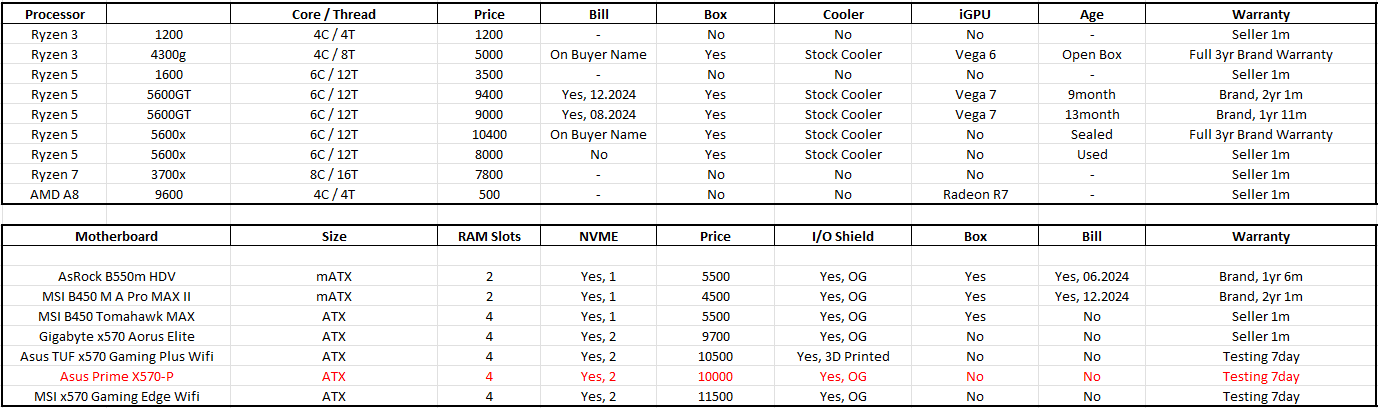The height and width of the screenshot is (408, 1378).
Task: Select the Motherboard header cell
Action: [x=116, y=237]
